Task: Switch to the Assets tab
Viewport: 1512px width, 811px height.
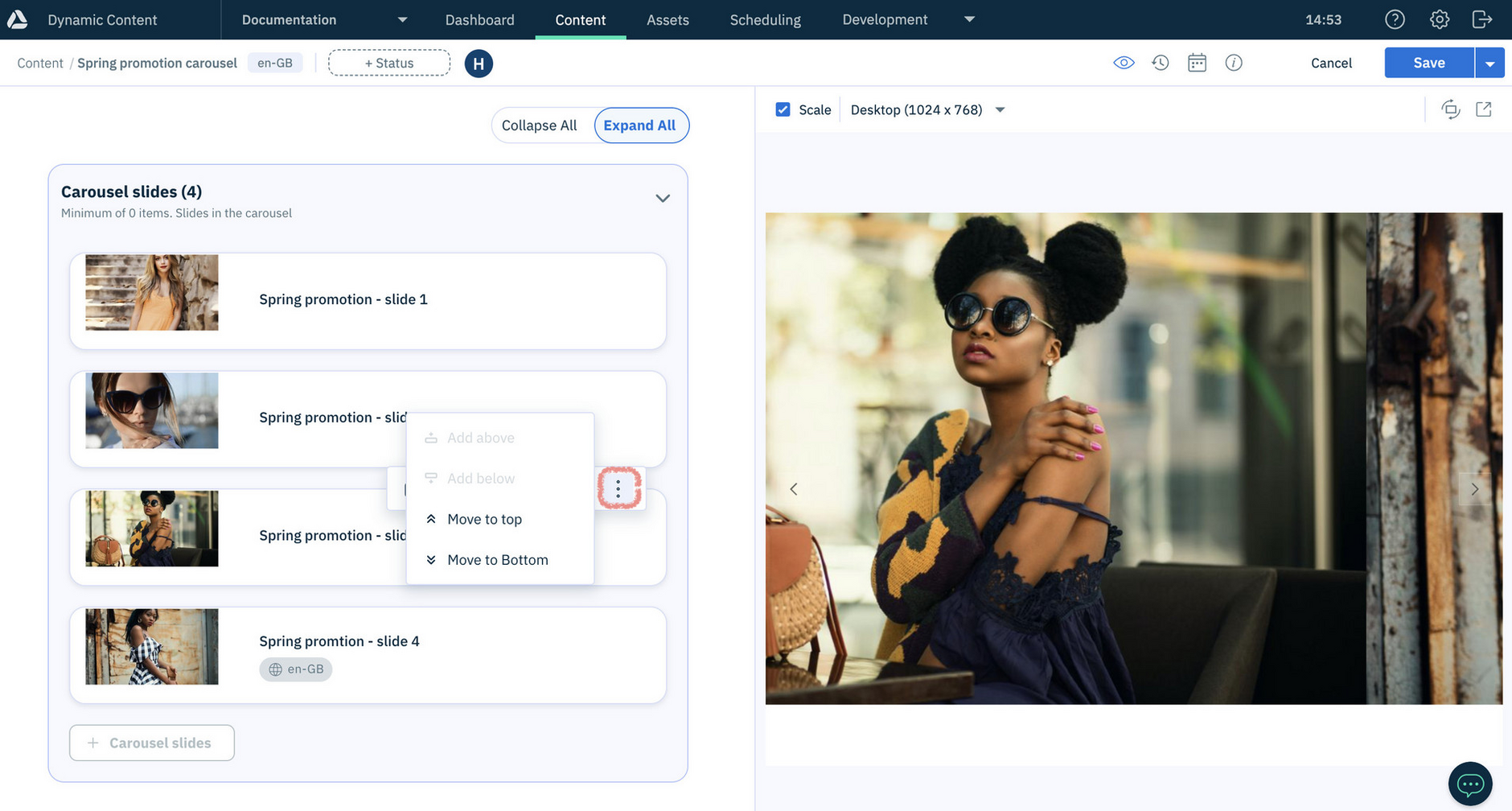Action: [668, 19]
